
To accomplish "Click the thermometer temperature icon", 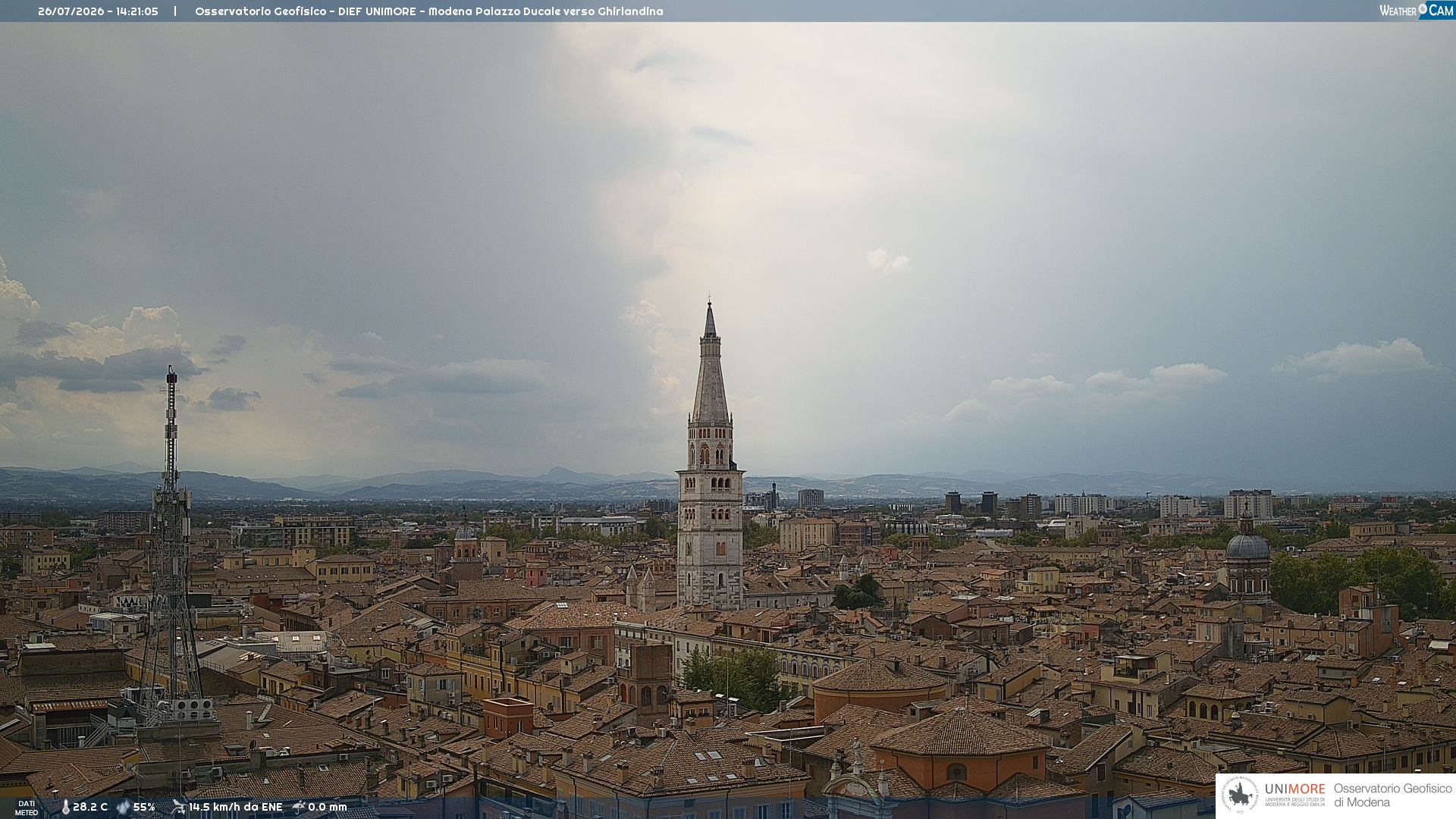I will 65,807.
